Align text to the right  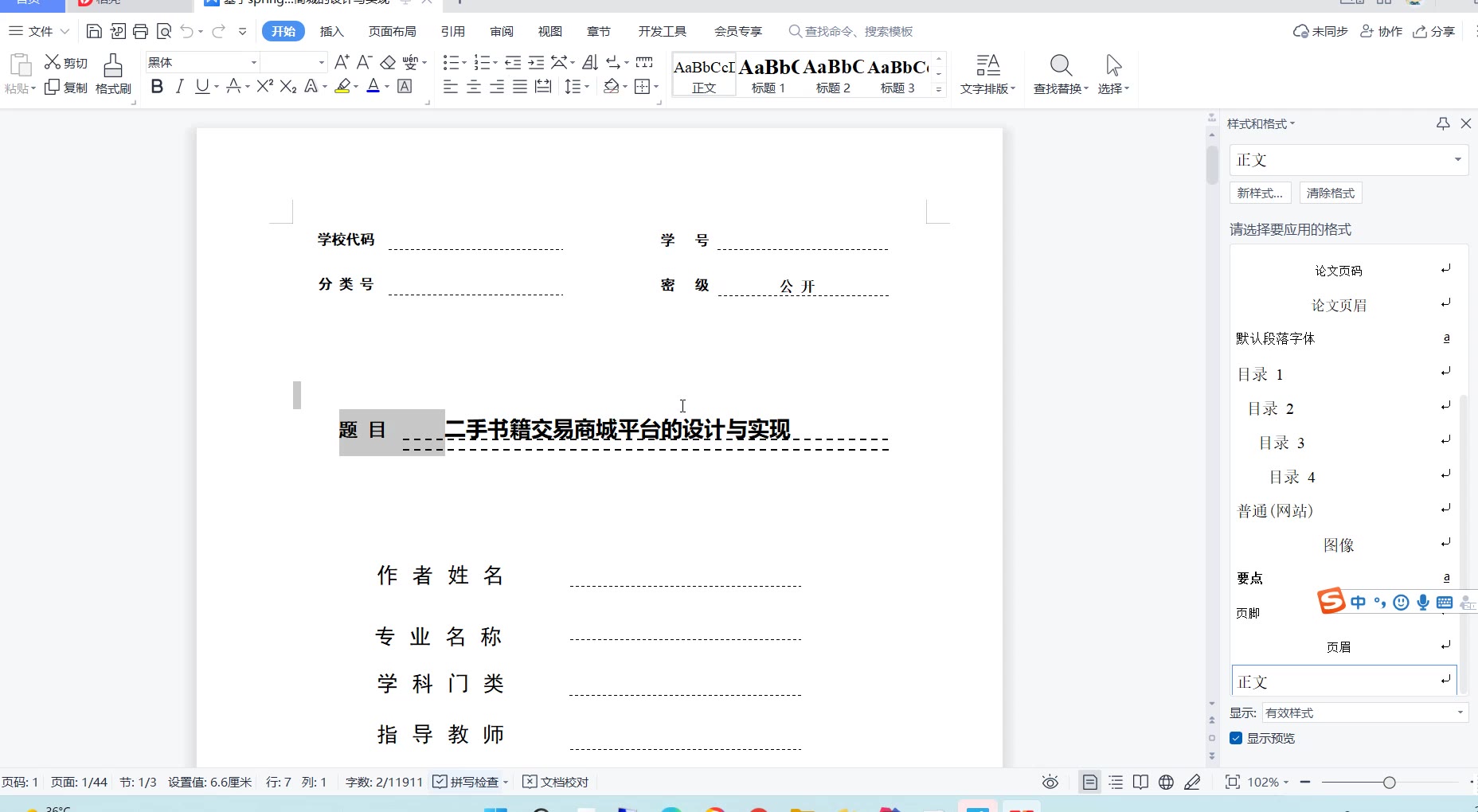pos(497,87)
